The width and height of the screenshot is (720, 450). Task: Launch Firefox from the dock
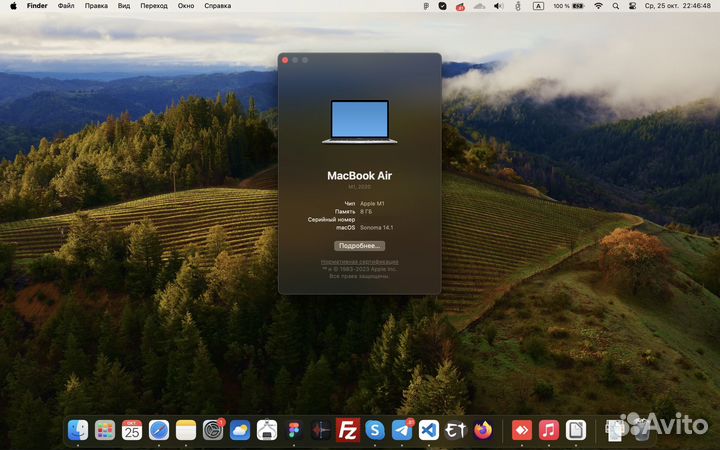(x=483, y=430)
